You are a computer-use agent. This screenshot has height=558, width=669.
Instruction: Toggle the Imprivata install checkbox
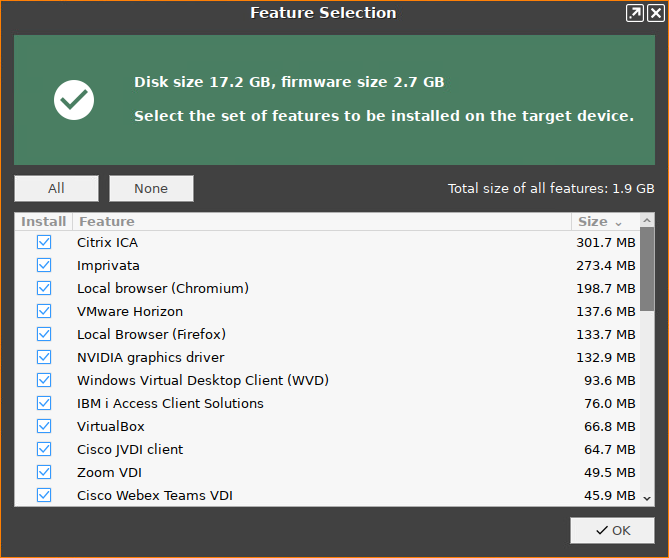click(x=44, y=265)
